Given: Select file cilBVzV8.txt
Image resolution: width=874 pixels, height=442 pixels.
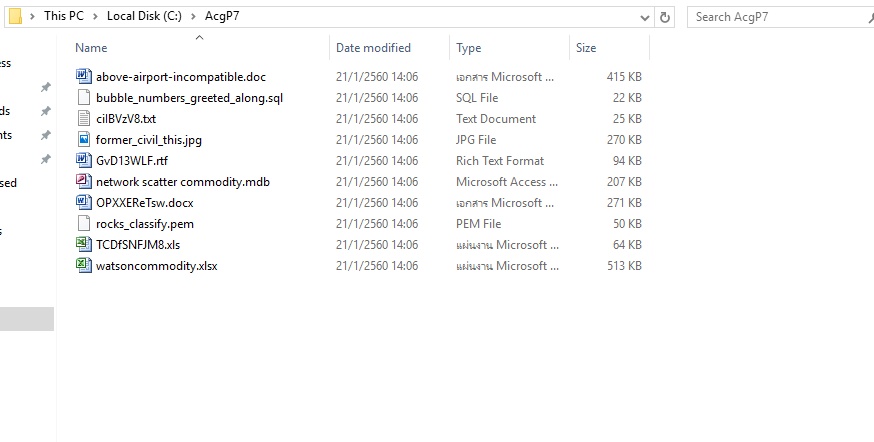Looking at the screenshot, I should (x=125, y=119).
